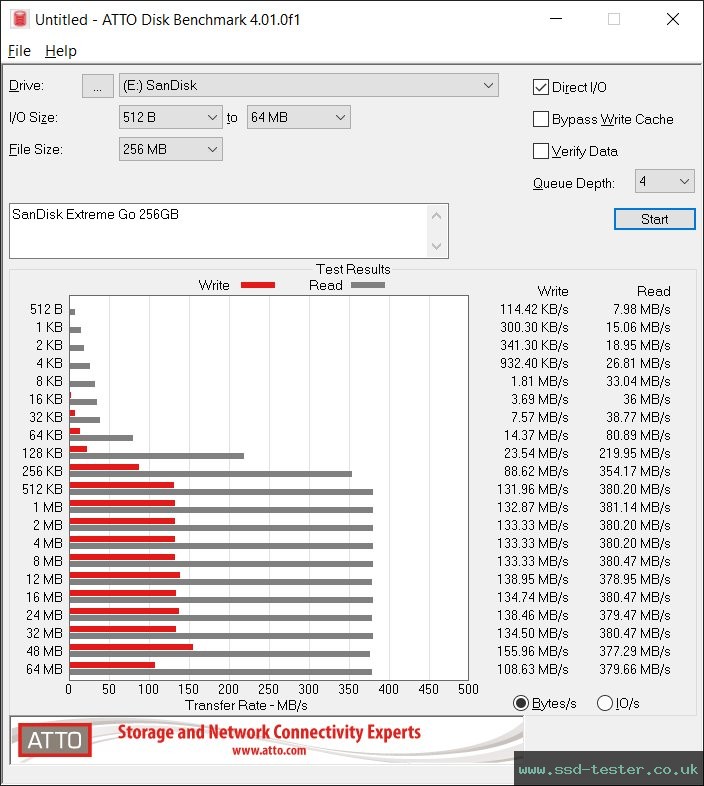Click the Write legend red swatch
The image size is (704, 786).
pos(258,285)
